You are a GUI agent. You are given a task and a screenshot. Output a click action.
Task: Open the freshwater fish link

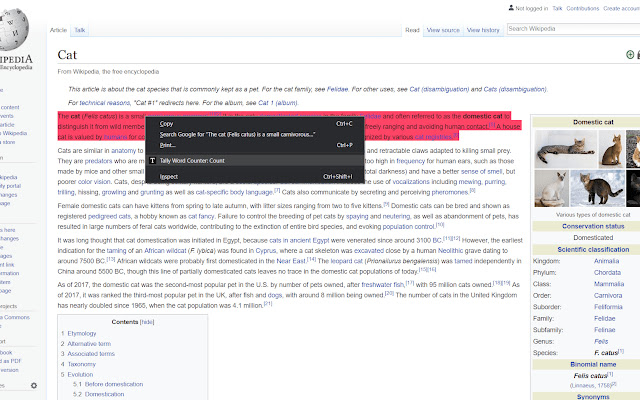tap(383, 284)
